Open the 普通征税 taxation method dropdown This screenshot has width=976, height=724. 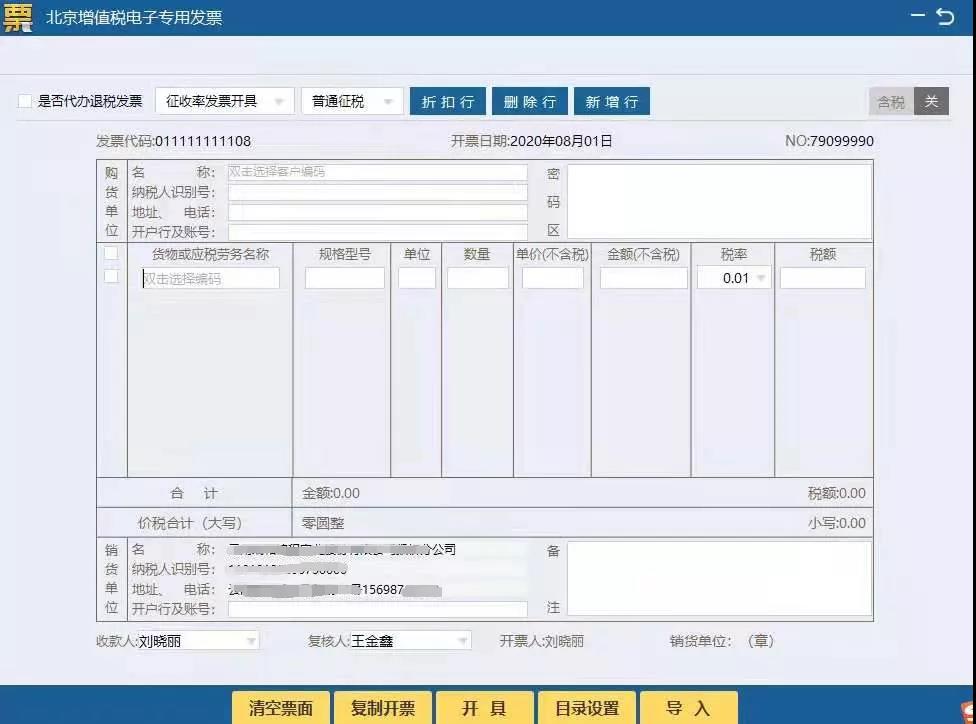tap(390, 101)
